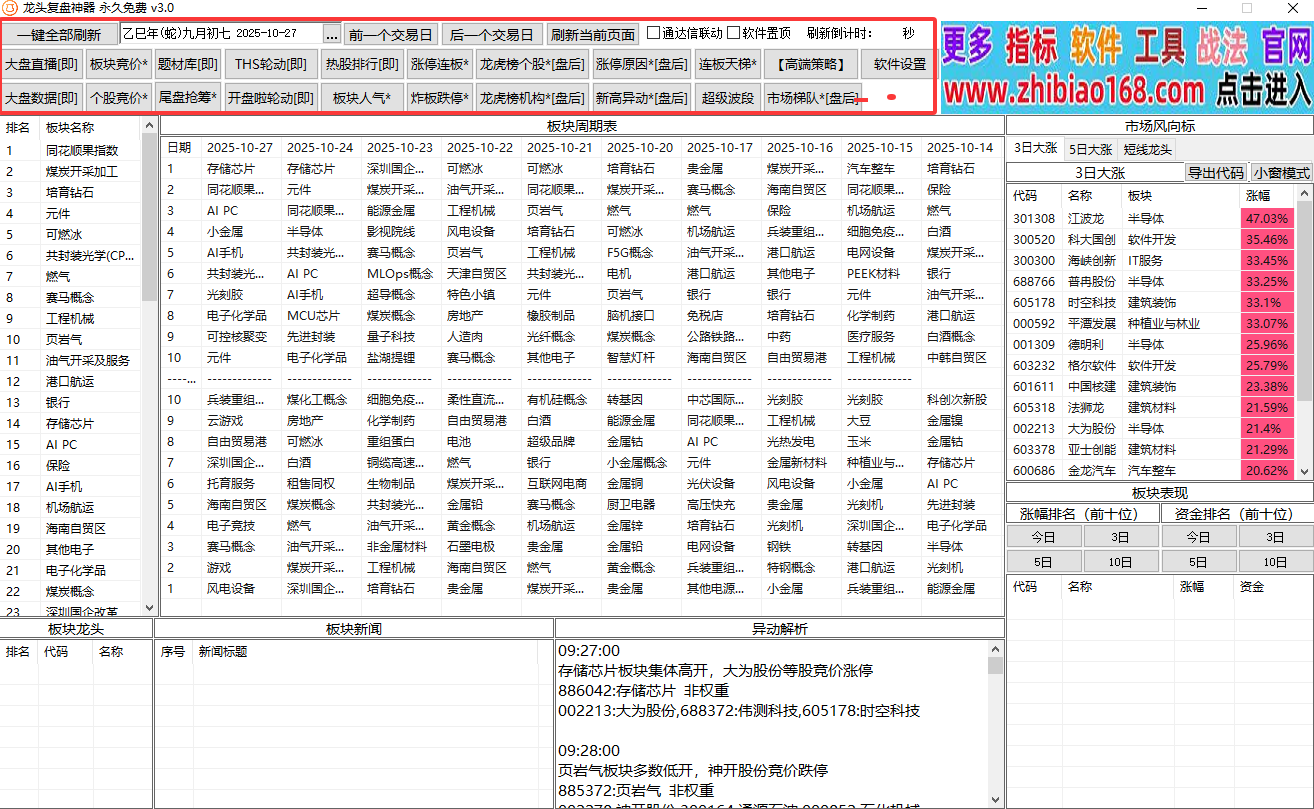Show 10日 ranking under 资金排名
1314x809 pixels.
click(x=1275, y=562)
